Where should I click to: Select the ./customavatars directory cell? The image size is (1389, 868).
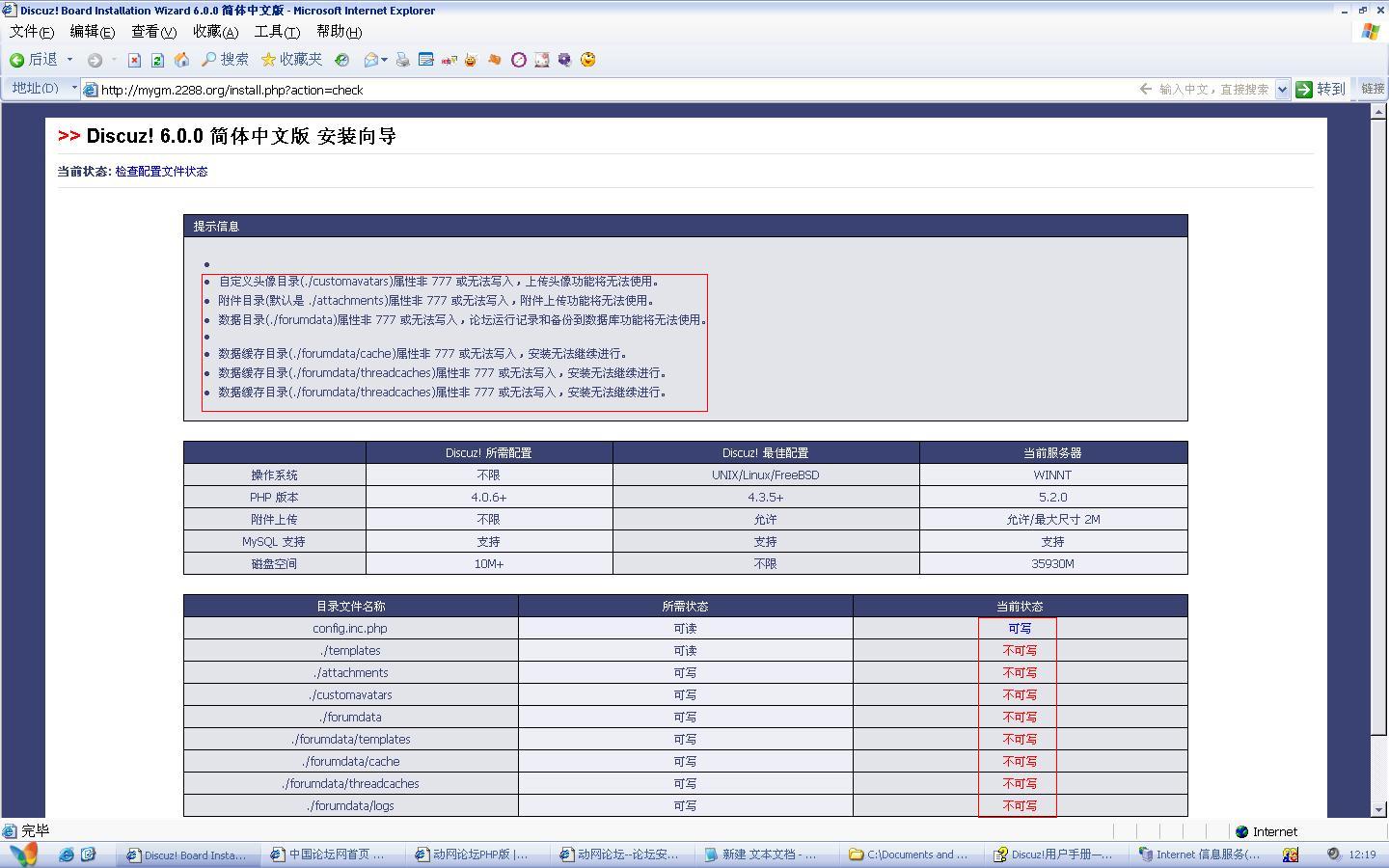click(350, 694)
